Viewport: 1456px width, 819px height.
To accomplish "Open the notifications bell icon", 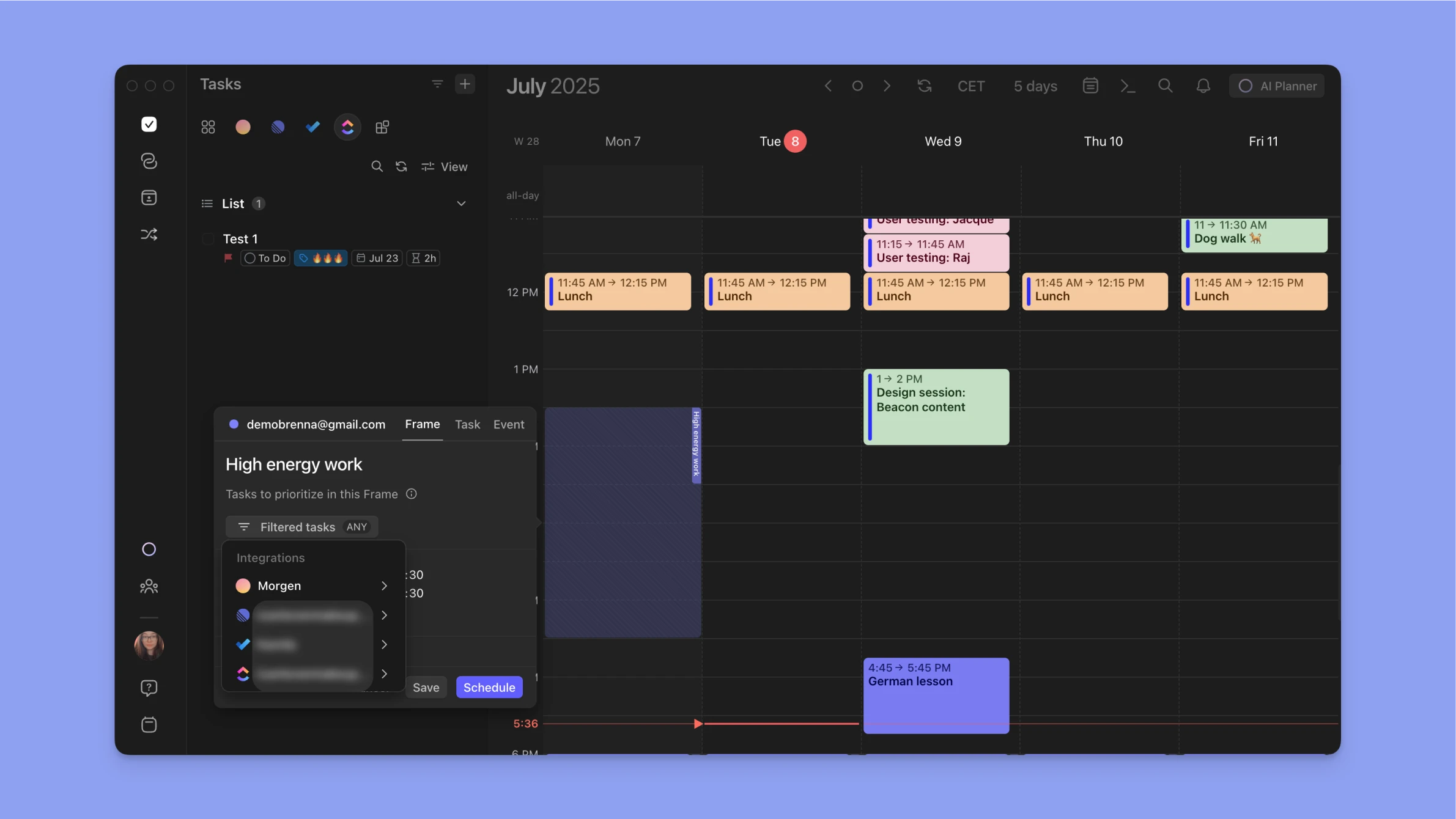I will click(x=1203, y=86).
